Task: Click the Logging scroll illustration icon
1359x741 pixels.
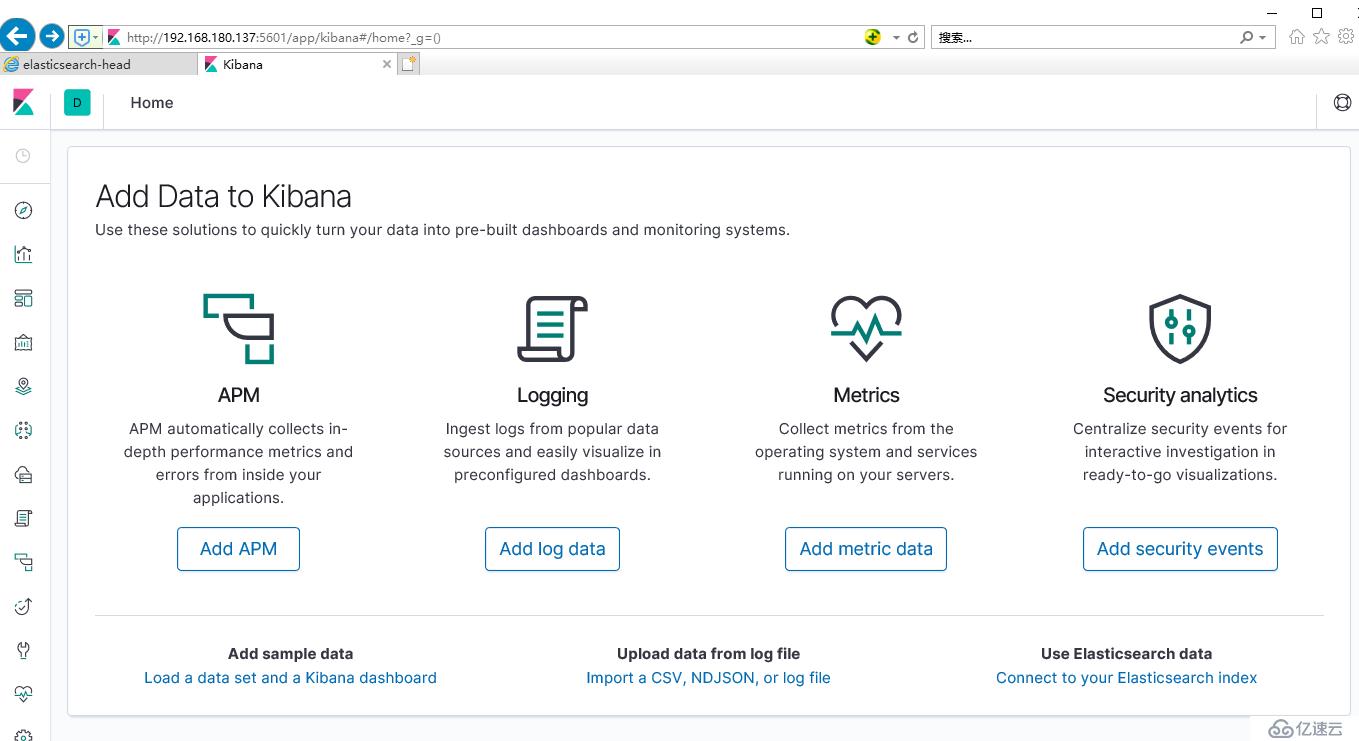Action: coord(552,328)
